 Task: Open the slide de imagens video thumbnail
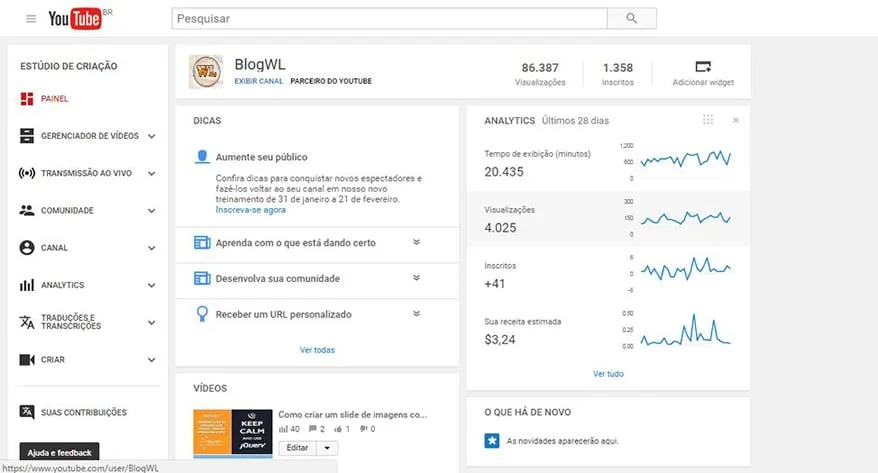tap(233, 434)
